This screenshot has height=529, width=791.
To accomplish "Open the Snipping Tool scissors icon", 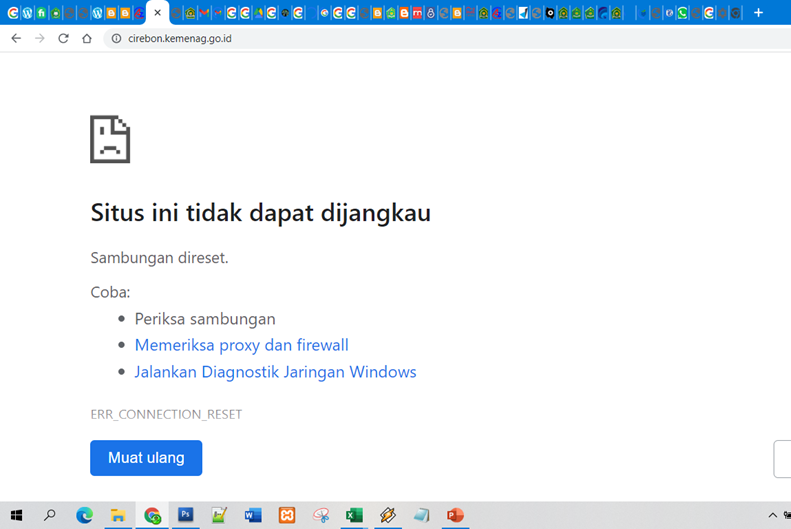I will tap(321, 515).
